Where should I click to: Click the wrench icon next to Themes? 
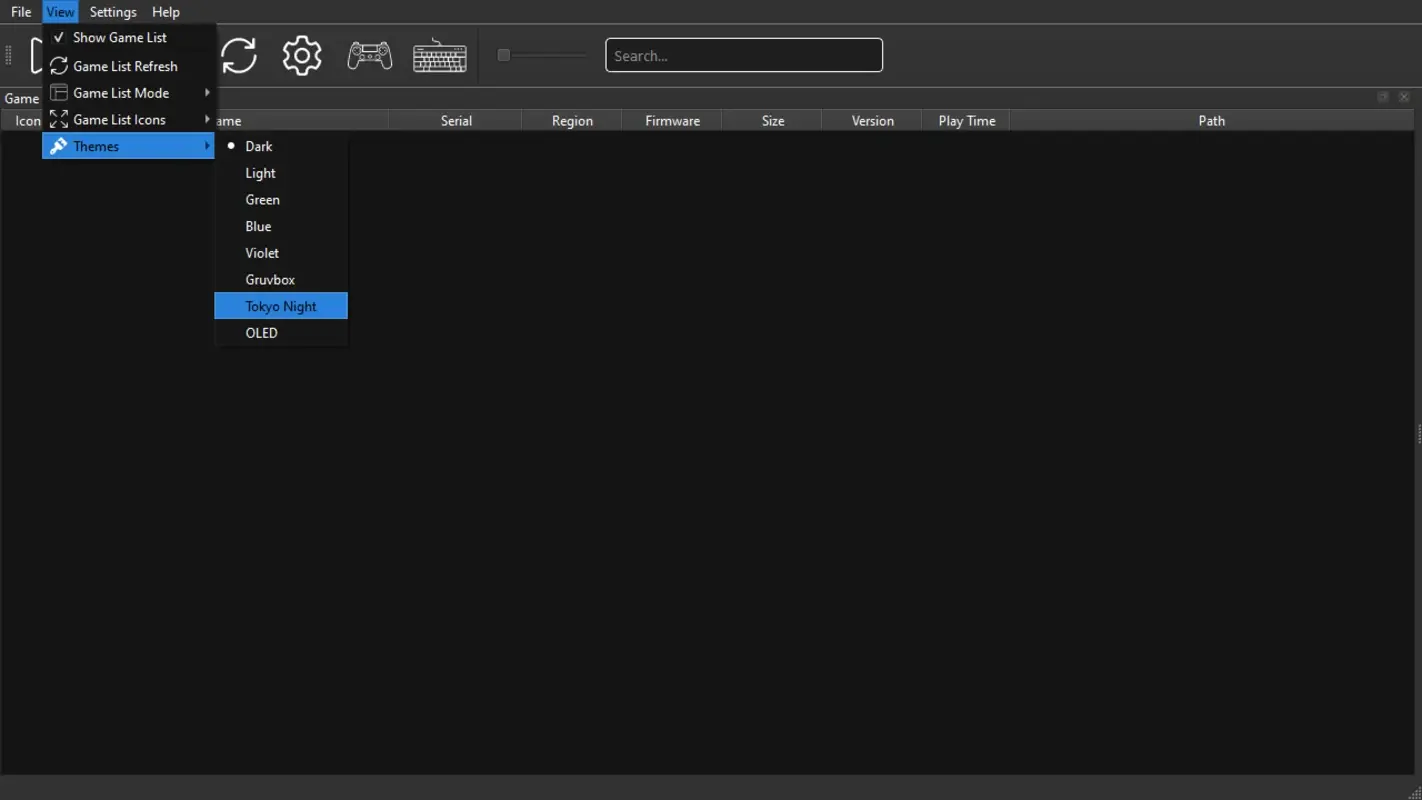59,145
